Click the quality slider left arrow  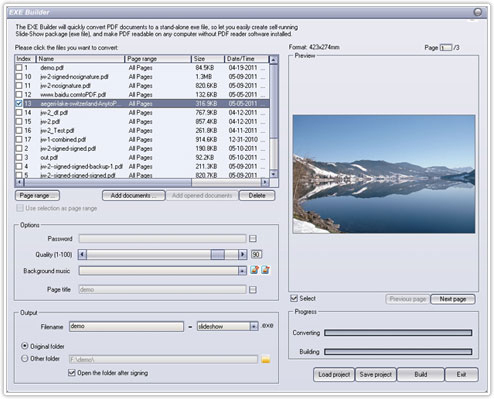click(x=82, y=255)
